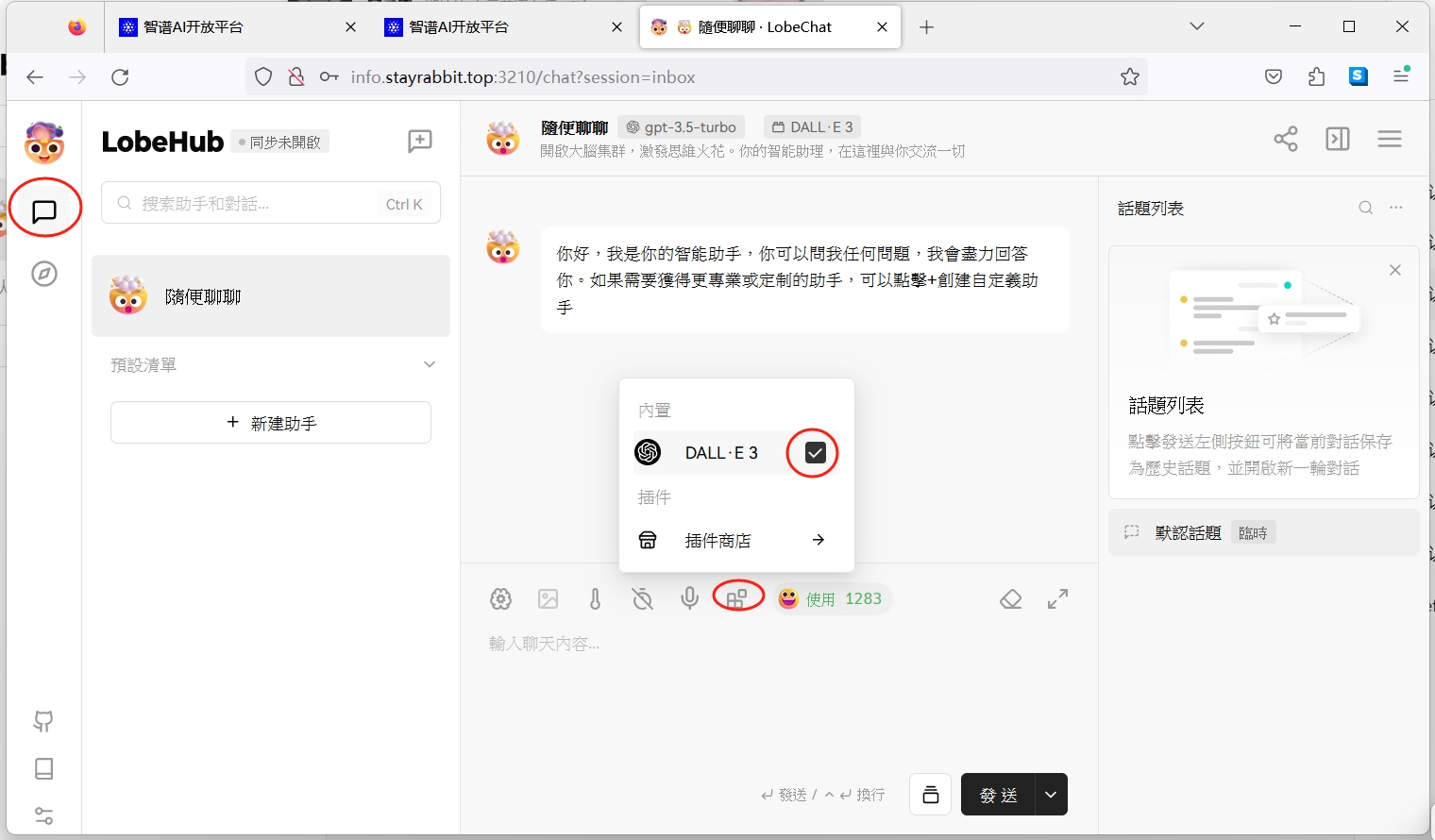Click the tracking protection shield icon

click(263, 77)
